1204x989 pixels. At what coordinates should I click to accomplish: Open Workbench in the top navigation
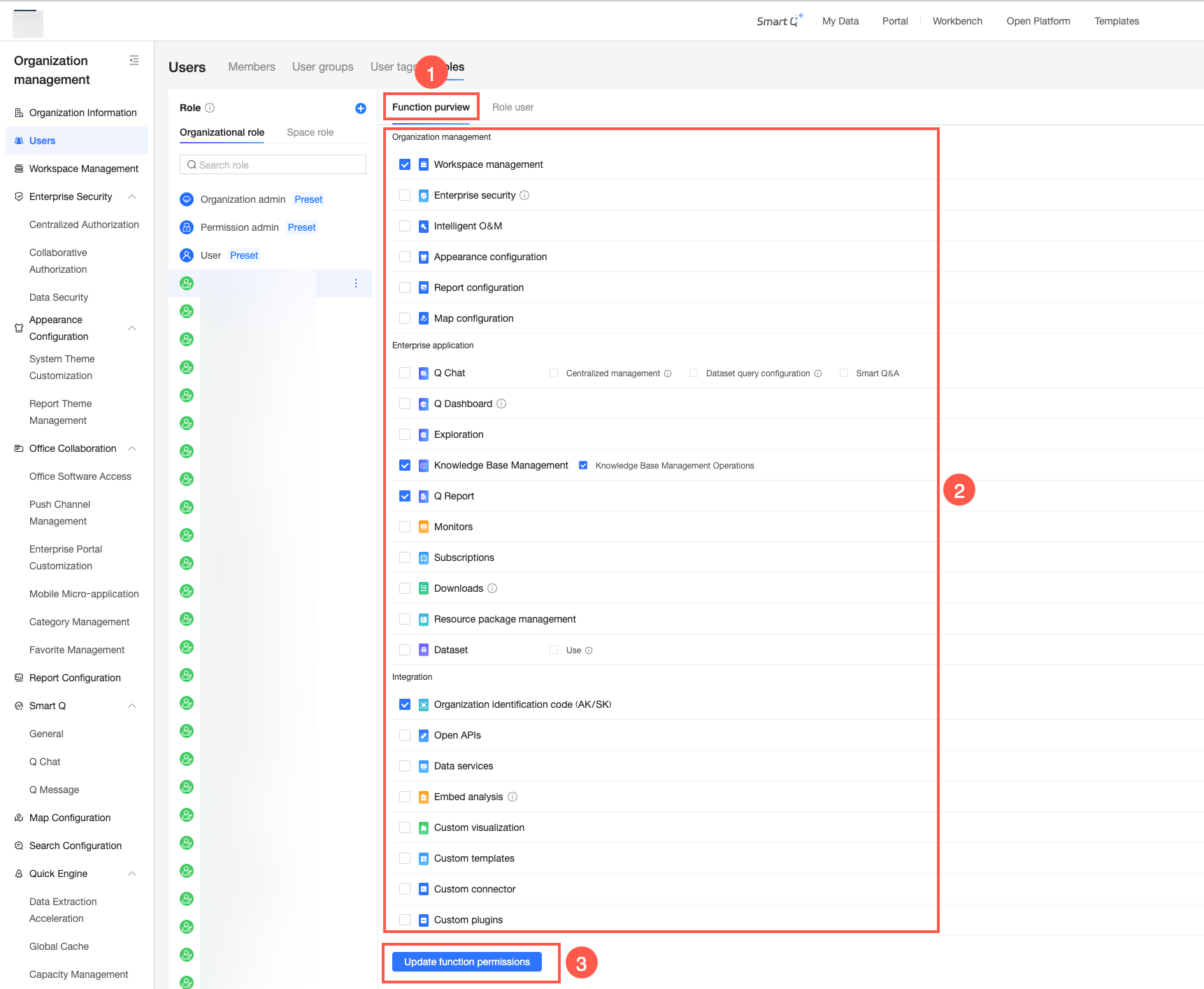coord(957,21)
